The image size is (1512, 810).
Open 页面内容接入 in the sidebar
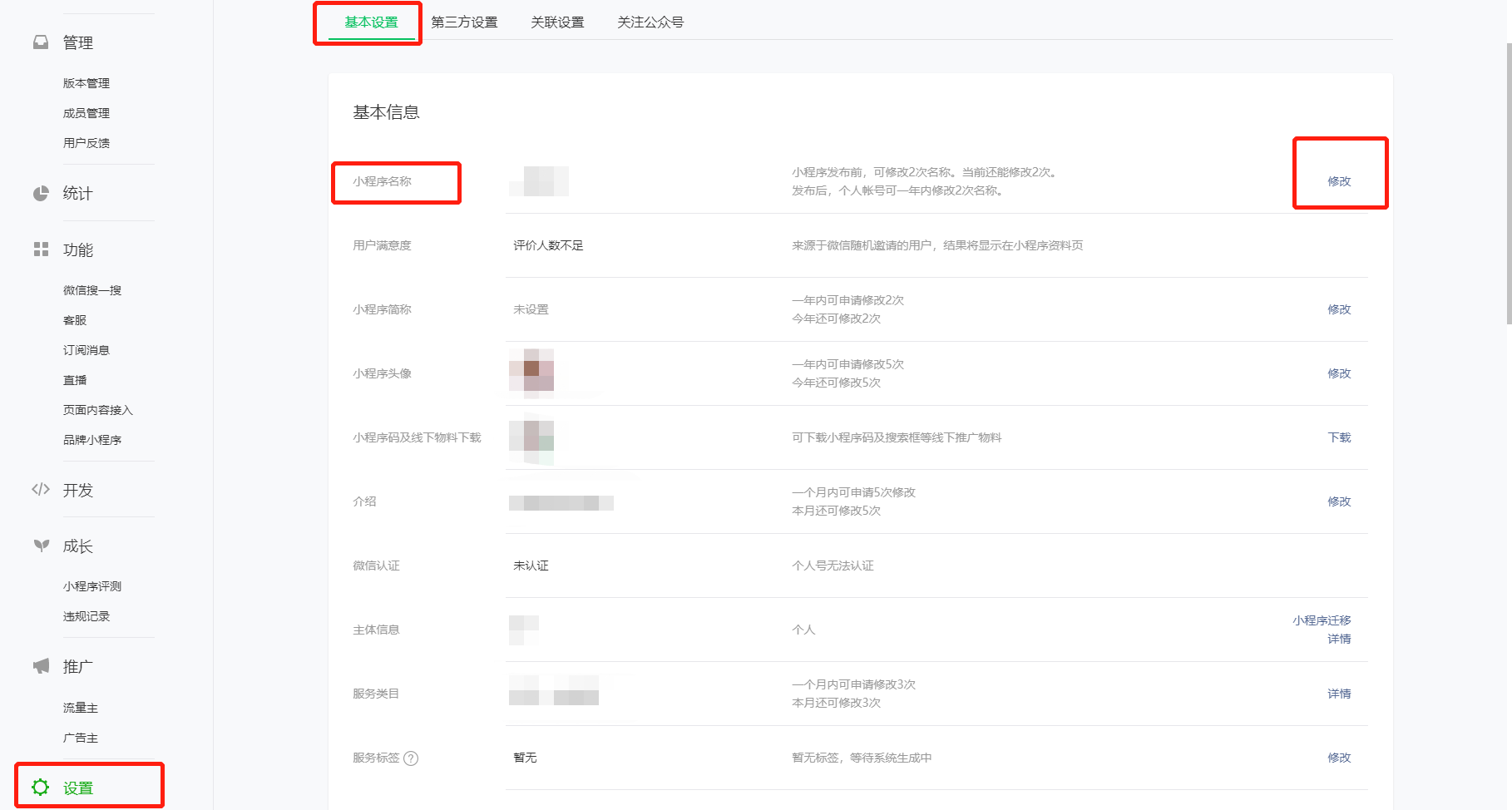(98, 410)
